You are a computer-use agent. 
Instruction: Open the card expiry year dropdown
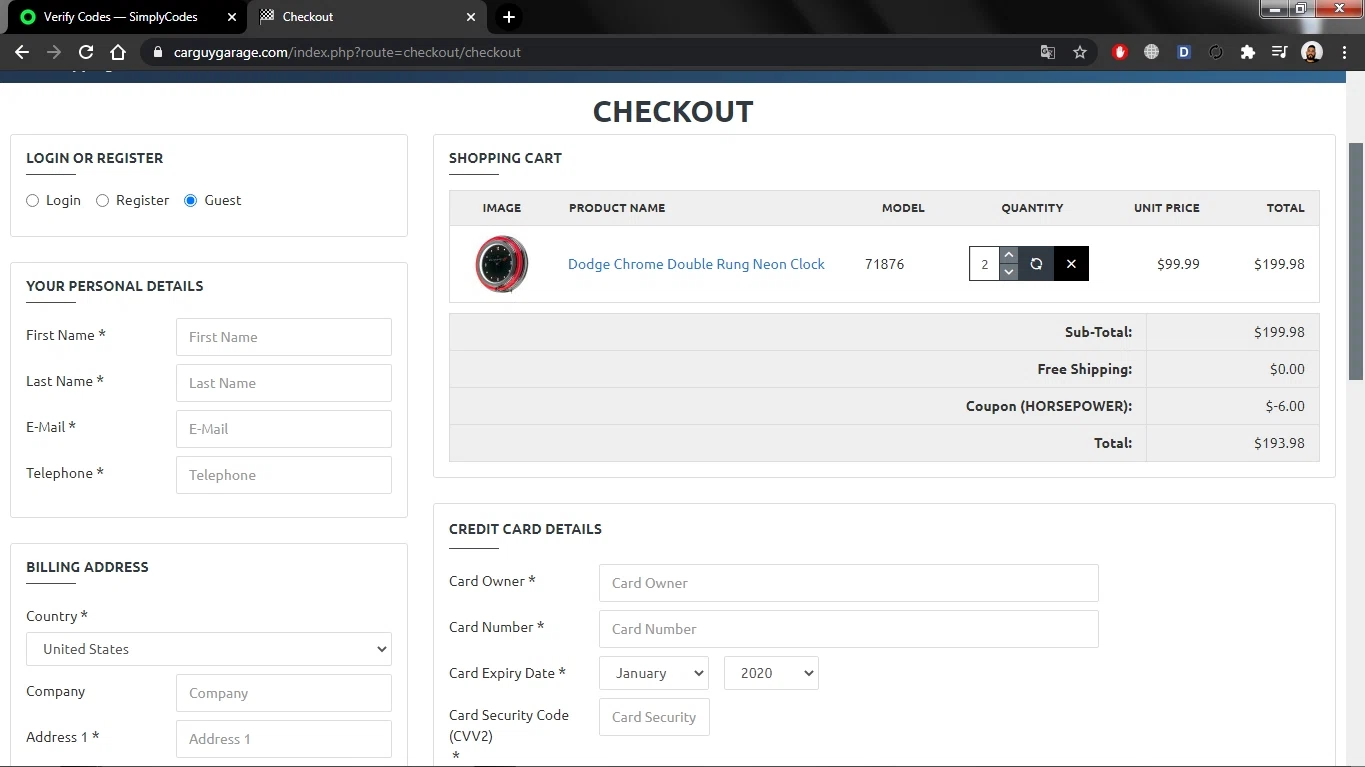tap(771, 673)
